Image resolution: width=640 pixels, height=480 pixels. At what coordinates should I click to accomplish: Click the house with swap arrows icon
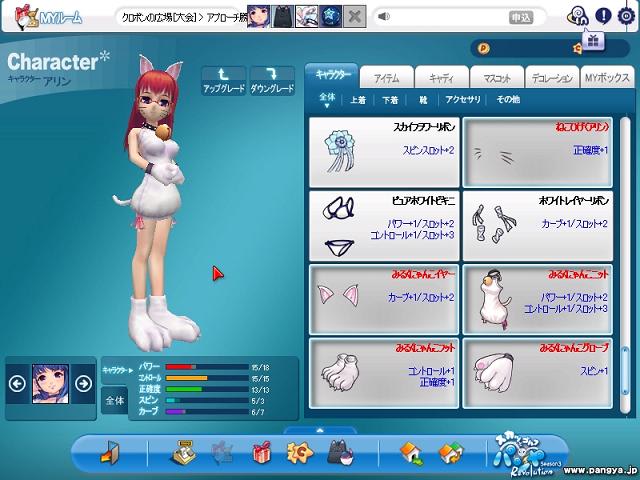point(451,453)
